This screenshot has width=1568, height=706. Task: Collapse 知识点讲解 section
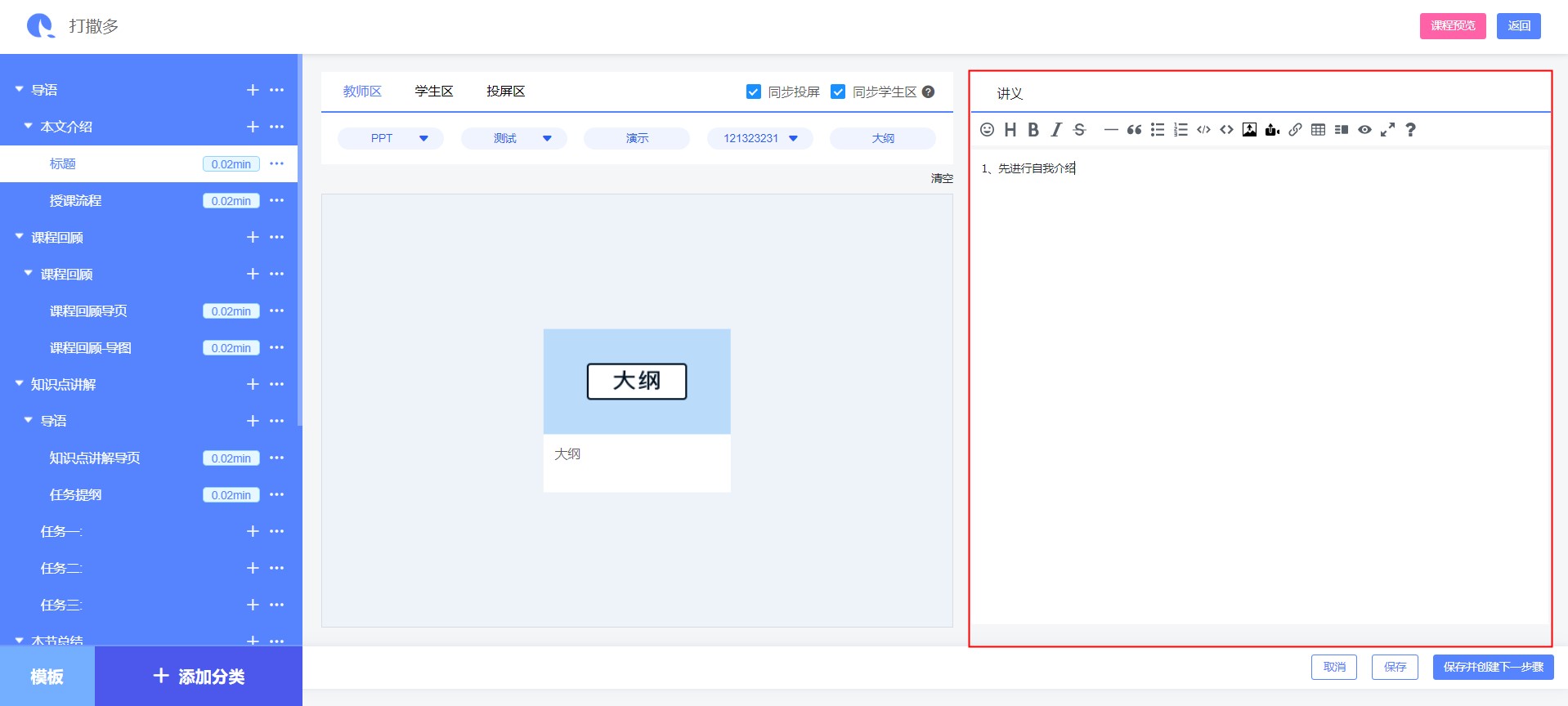[19, 383]
